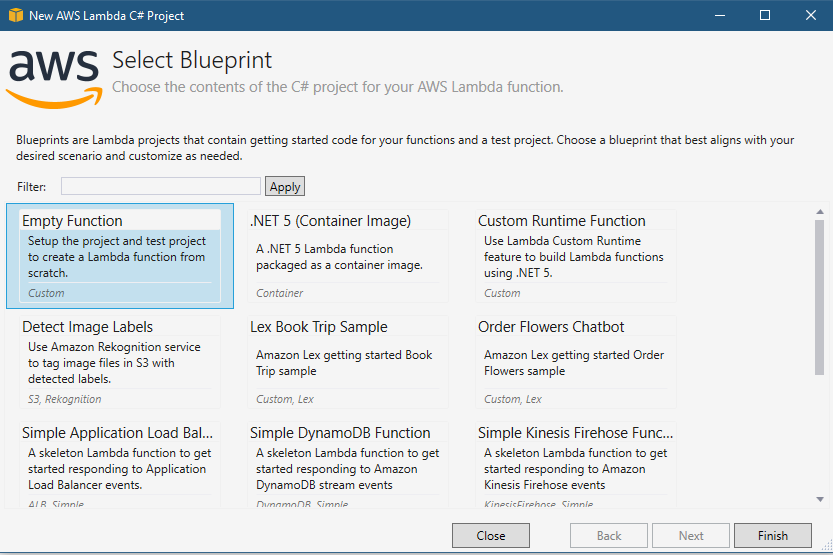833x555 pixels.
Task: Select the Order Flowers Chatbot blueprint
Action: [576, 362]
